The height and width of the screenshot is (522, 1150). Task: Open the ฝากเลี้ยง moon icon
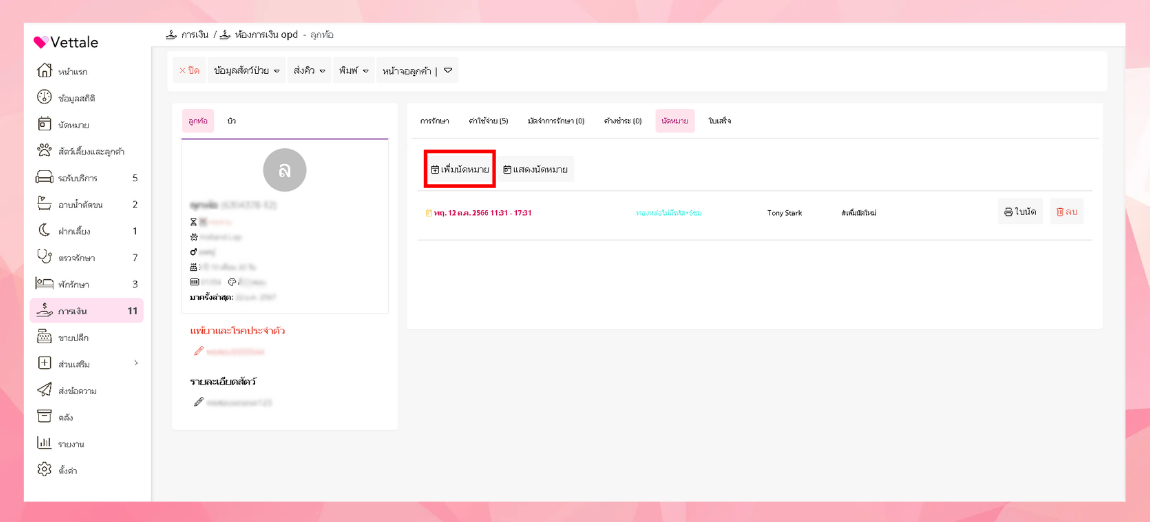[x=44, y=230]
